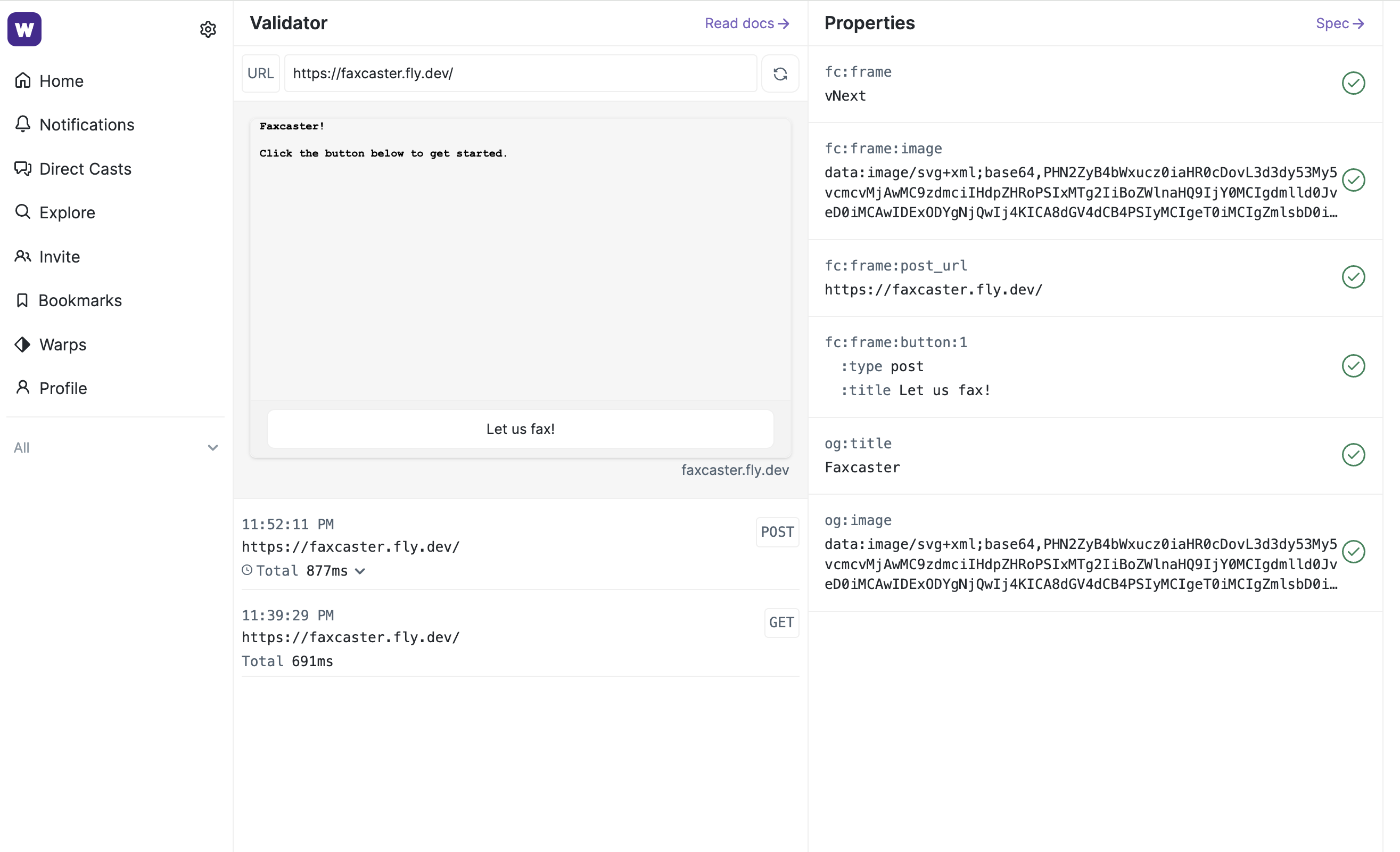Click the GET method badge
The height and width of the screenshot is (852, 1400).
tap(781, 623)
